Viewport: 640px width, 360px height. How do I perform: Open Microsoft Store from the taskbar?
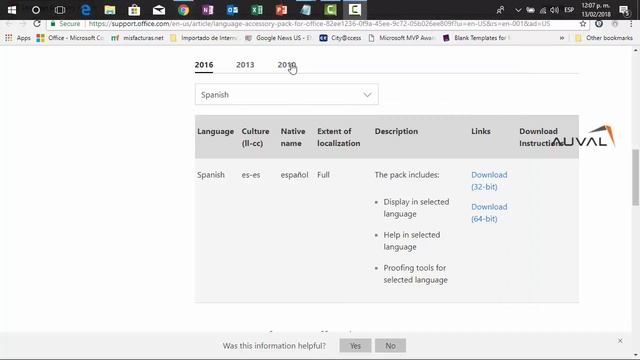tap(134, 10)
